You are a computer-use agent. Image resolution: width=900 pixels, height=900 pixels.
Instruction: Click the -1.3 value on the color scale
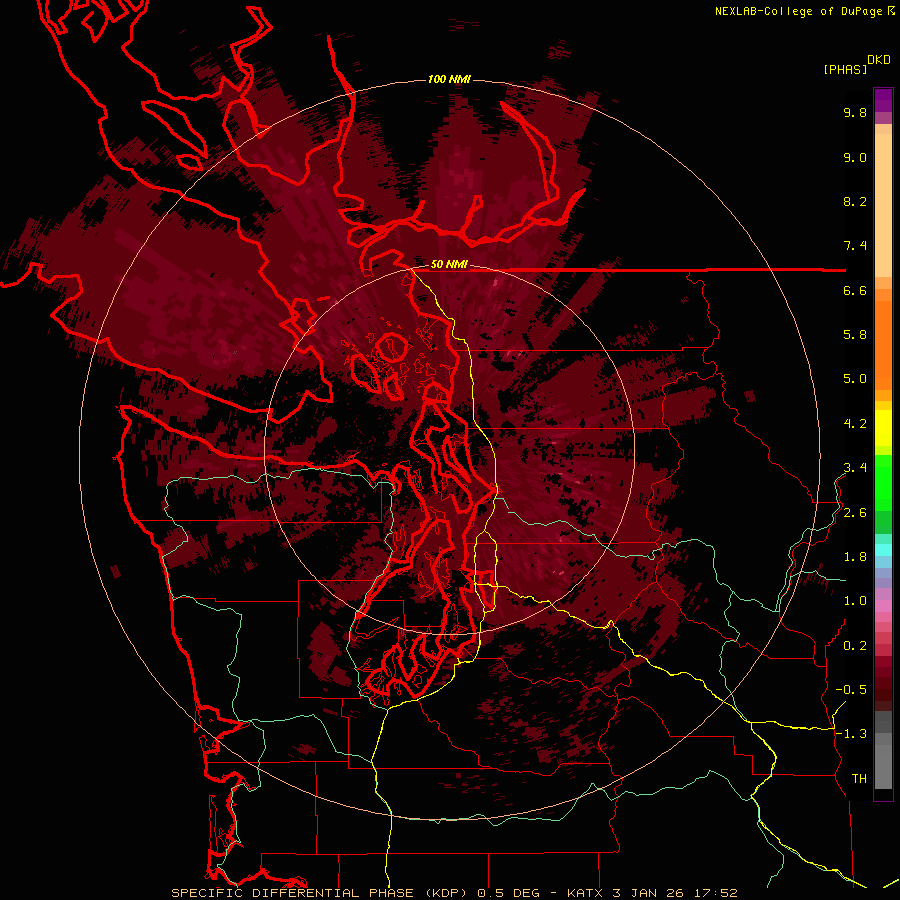click(851, 734)
